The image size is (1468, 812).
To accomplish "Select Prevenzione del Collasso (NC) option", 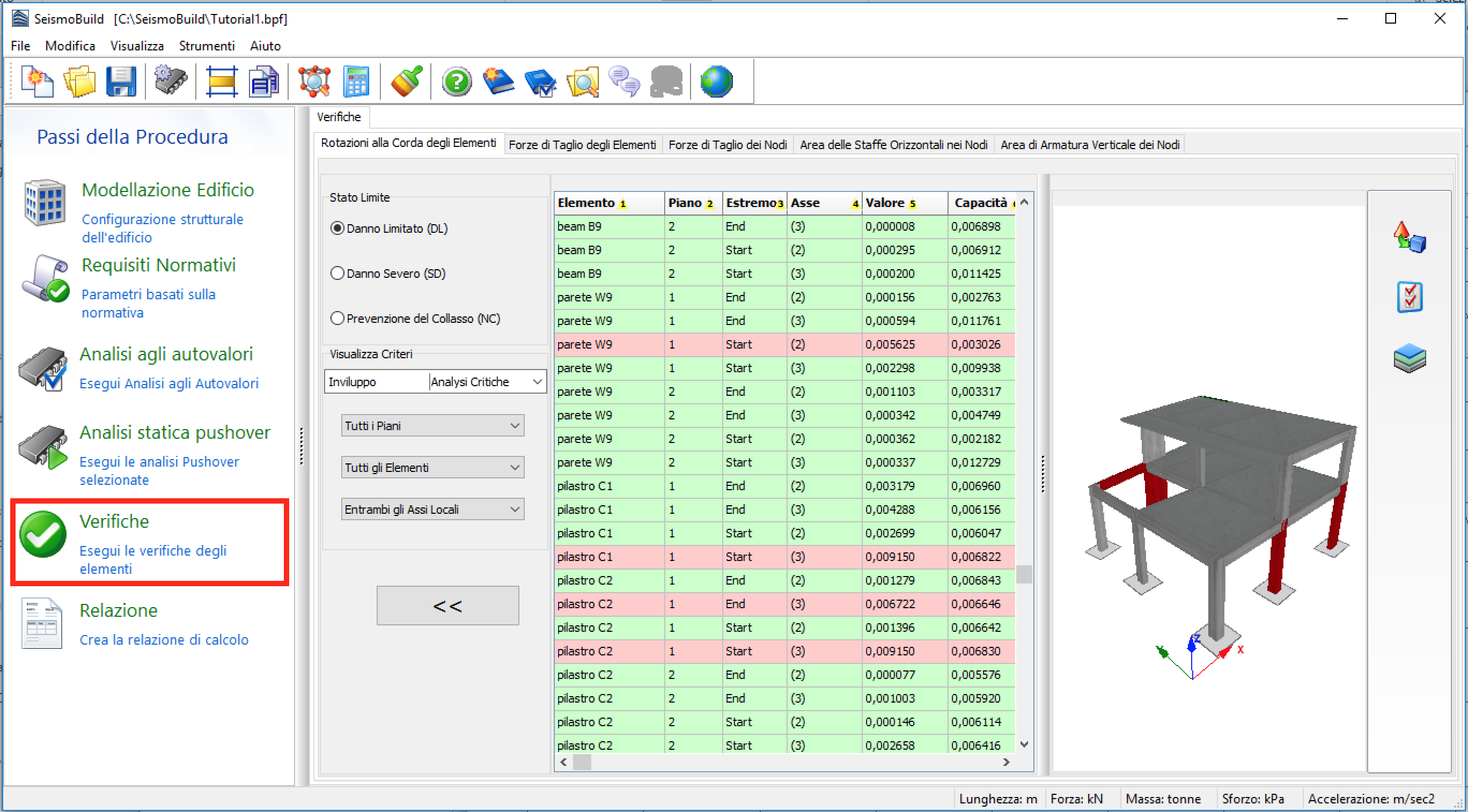I will pyautogui.click(x=337, y=319).
